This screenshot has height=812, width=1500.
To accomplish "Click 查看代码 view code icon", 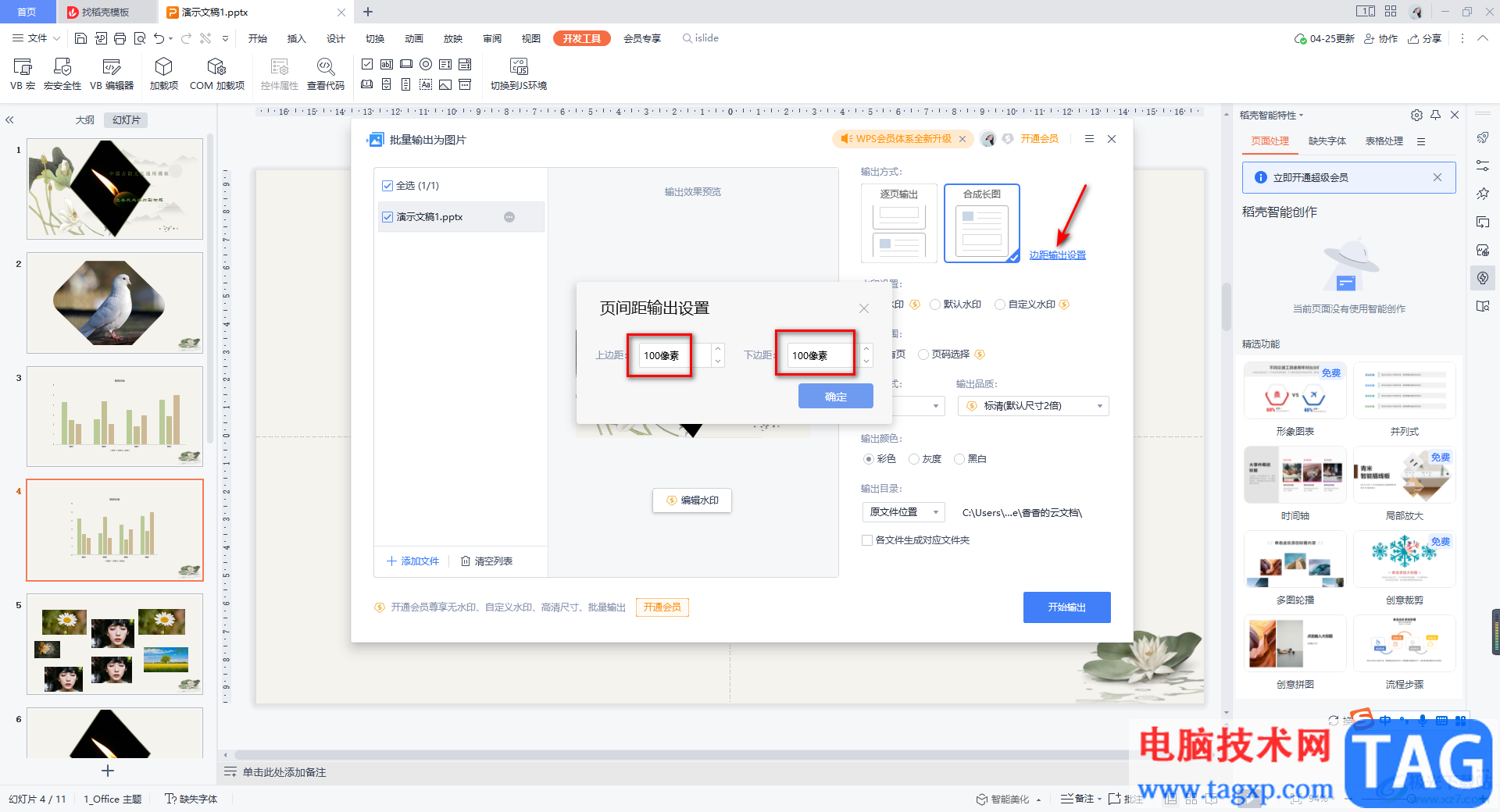I will pyautogui.click(x=326, y=73).
